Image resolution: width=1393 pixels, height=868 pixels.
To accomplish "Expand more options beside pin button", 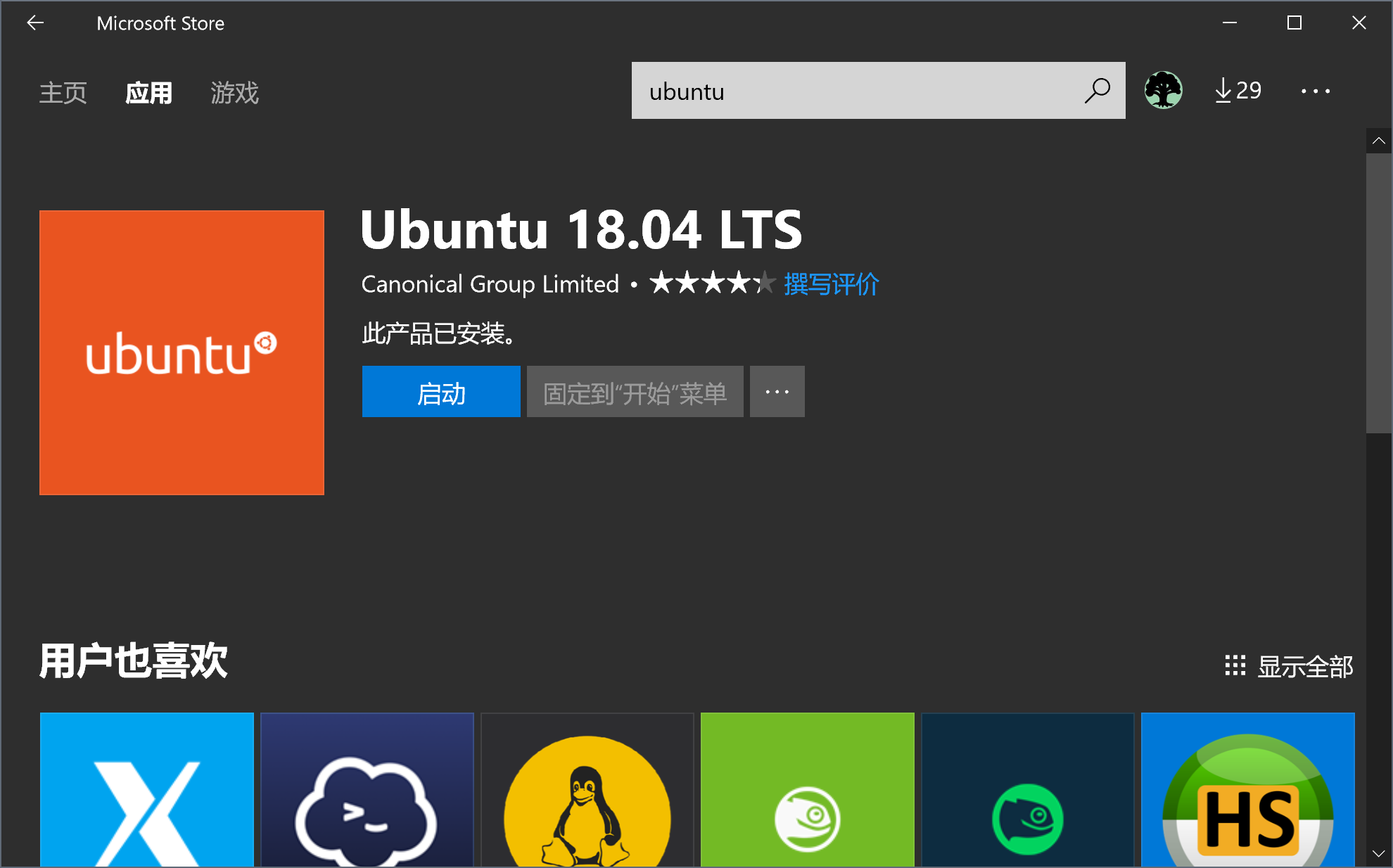I will 777,392.
